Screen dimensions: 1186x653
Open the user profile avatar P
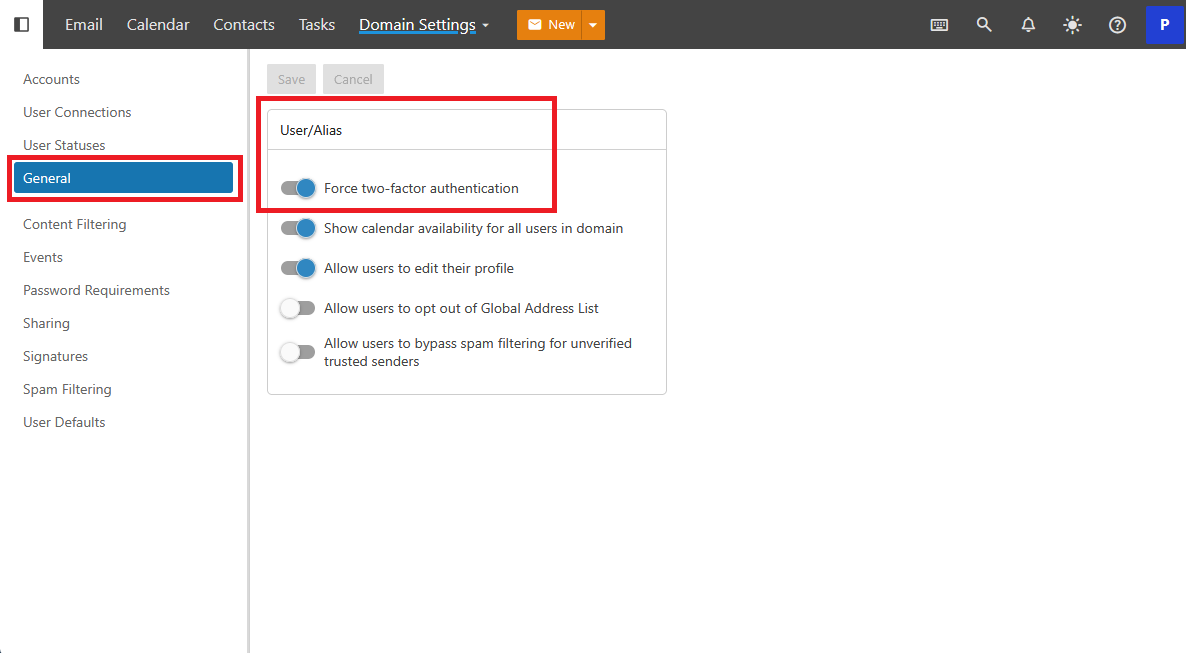[1164, 25]
